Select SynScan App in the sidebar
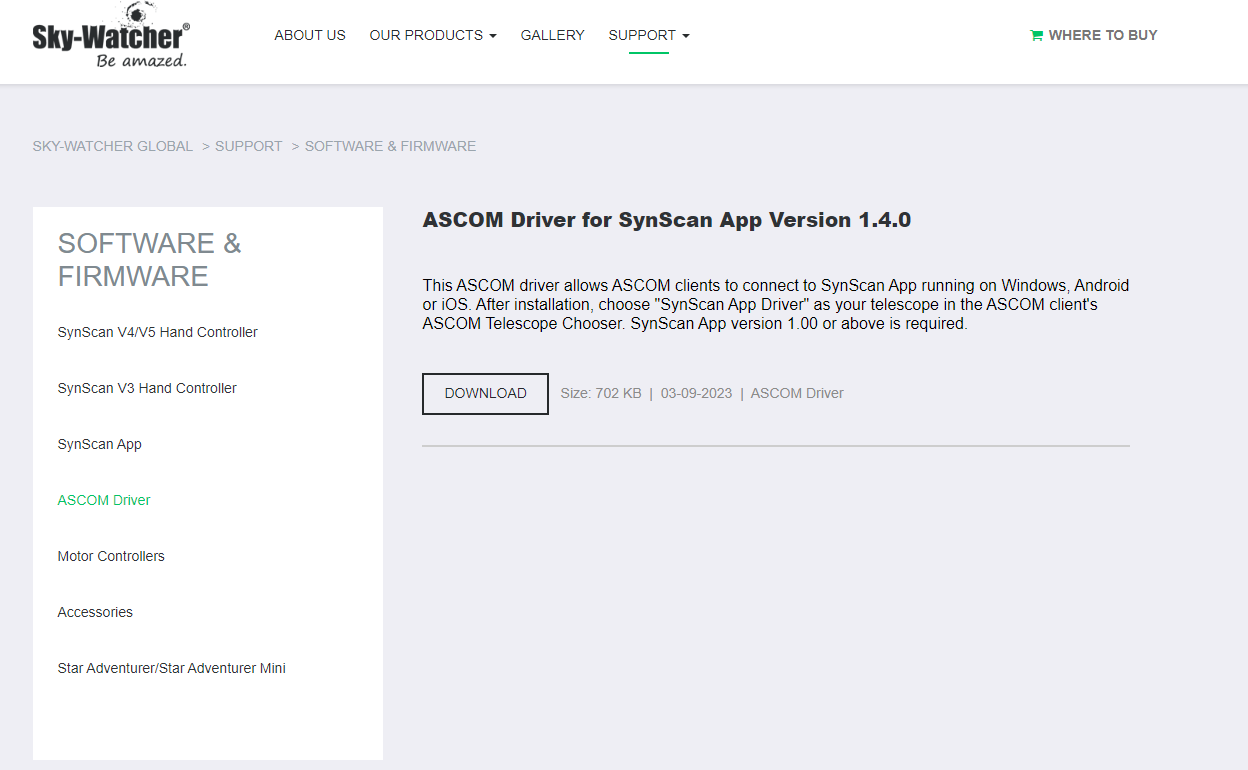Image resolution: width=1248 pixels, height=770 pixels. (x=100, y=444)
